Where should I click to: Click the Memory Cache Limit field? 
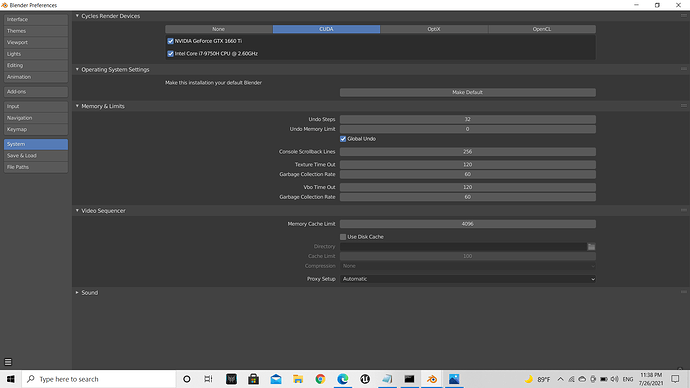tap(468, 224)
